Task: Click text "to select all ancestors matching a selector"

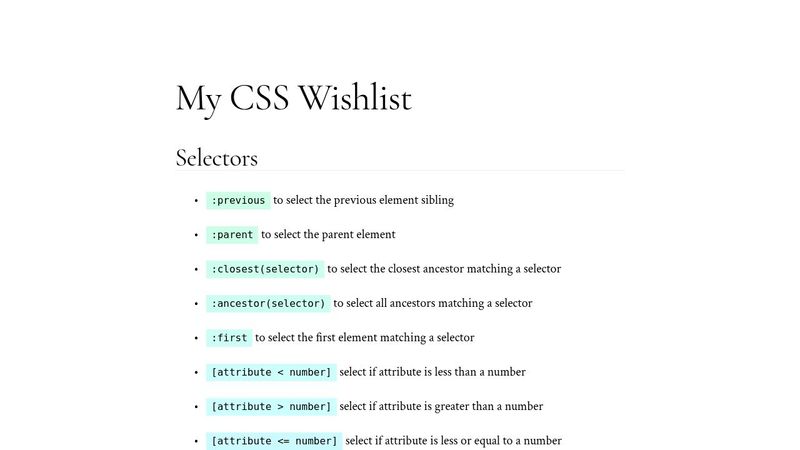Action: coord(432,303)
